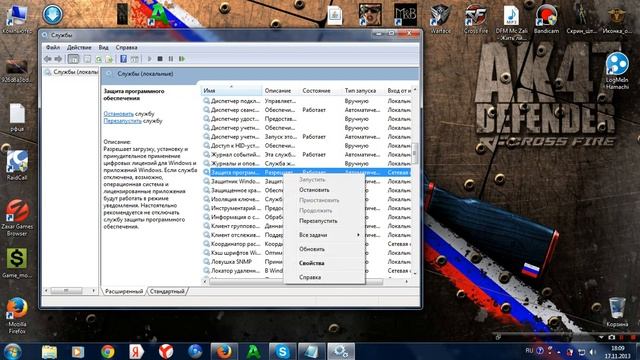Open the LogMeIn Hamachi desktop icon

pyautogui.click(x=617, y=71)
